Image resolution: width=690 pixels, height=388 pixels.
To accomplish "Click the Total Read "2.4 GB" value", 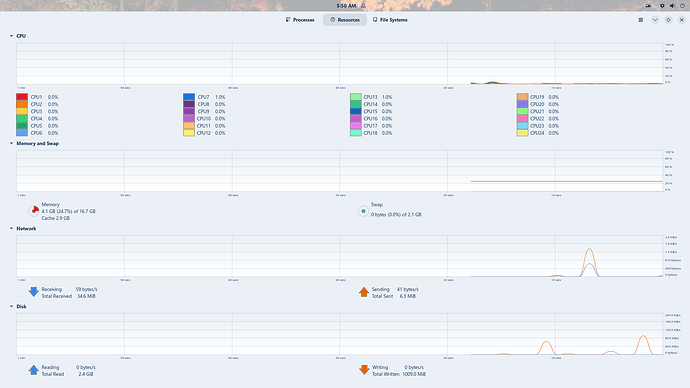I will (x=86, y=374).
